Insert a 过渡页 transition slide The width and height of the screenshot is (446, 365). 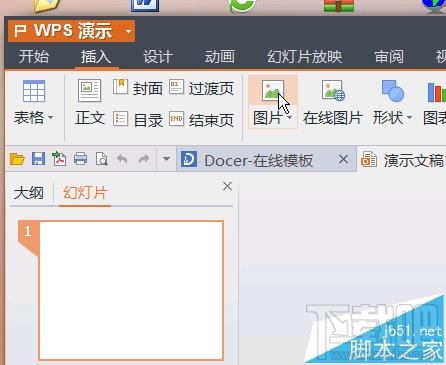[202, 88]
